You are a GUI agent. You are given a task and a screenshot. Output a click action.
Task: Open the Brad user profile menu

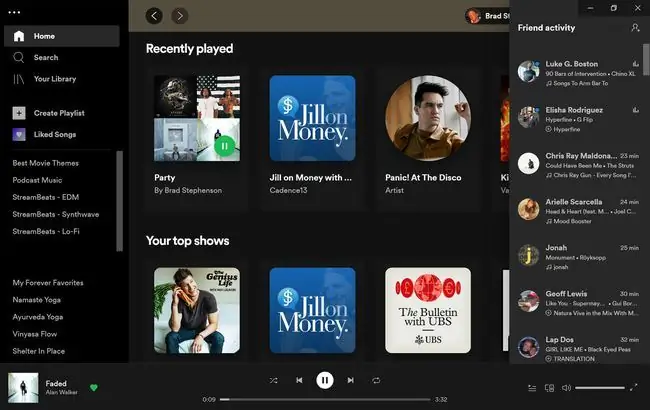(x=488, y=16)
